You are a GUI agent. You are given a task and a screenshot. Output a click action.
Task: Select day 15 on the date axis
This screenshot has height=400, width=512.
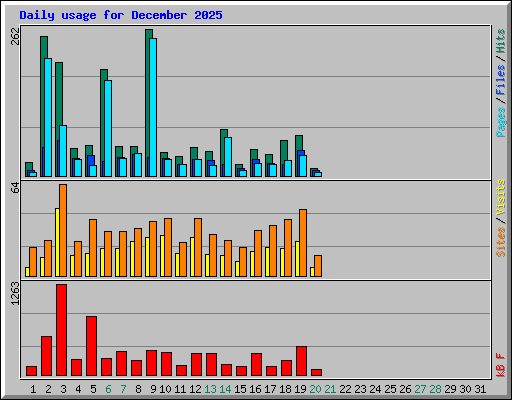tap(240, 389)
